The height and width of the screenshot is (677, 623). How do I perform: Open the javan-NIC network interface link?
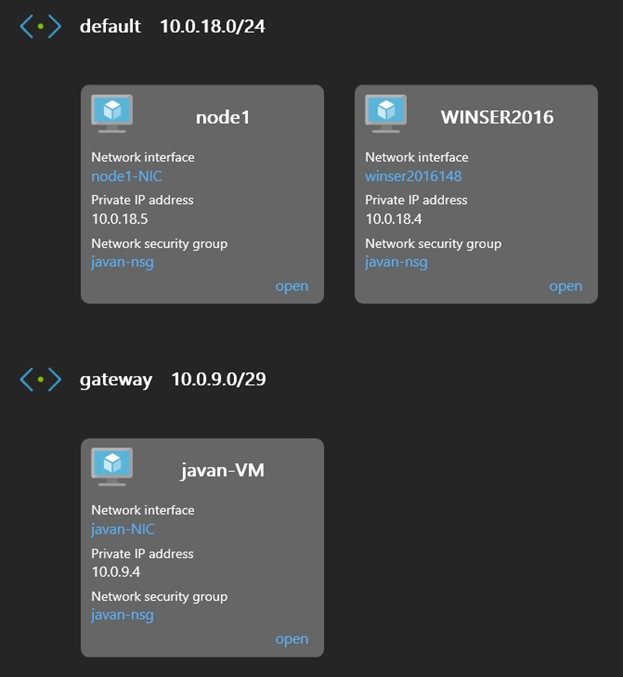click(x=123, y=529)
